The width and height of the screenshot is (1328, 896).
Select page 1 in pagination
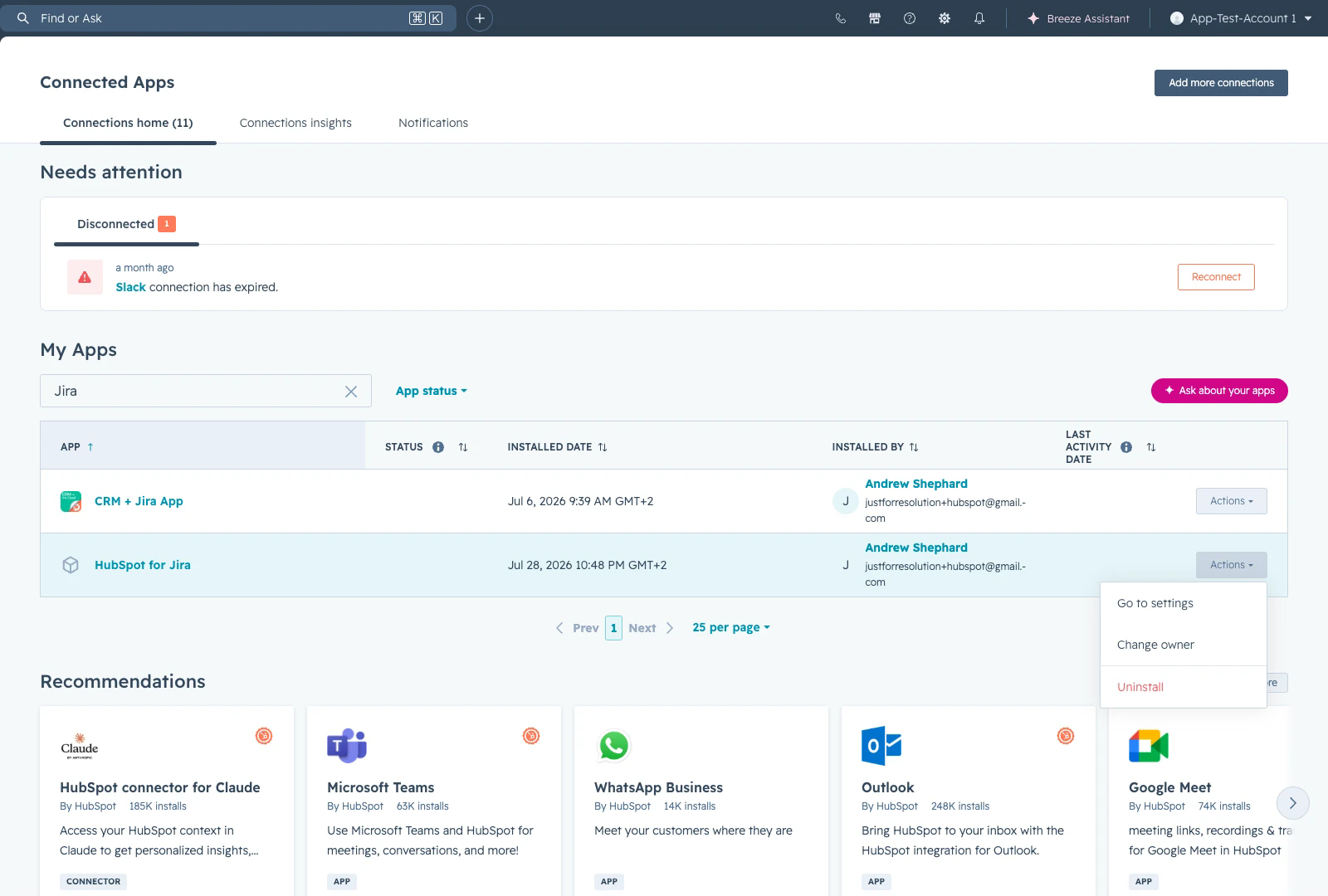point(613,628)
